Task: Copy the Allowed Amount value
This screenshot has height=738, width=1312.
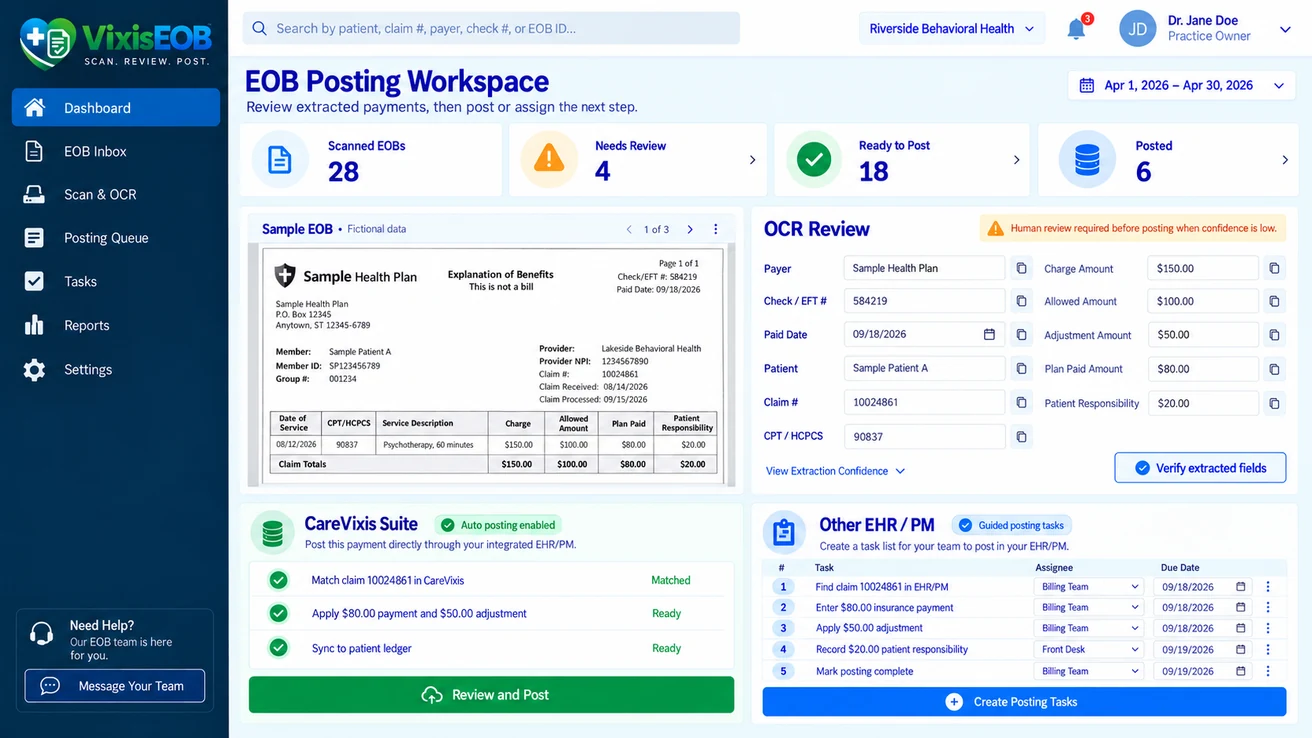Action: (x=1274, y=301)
